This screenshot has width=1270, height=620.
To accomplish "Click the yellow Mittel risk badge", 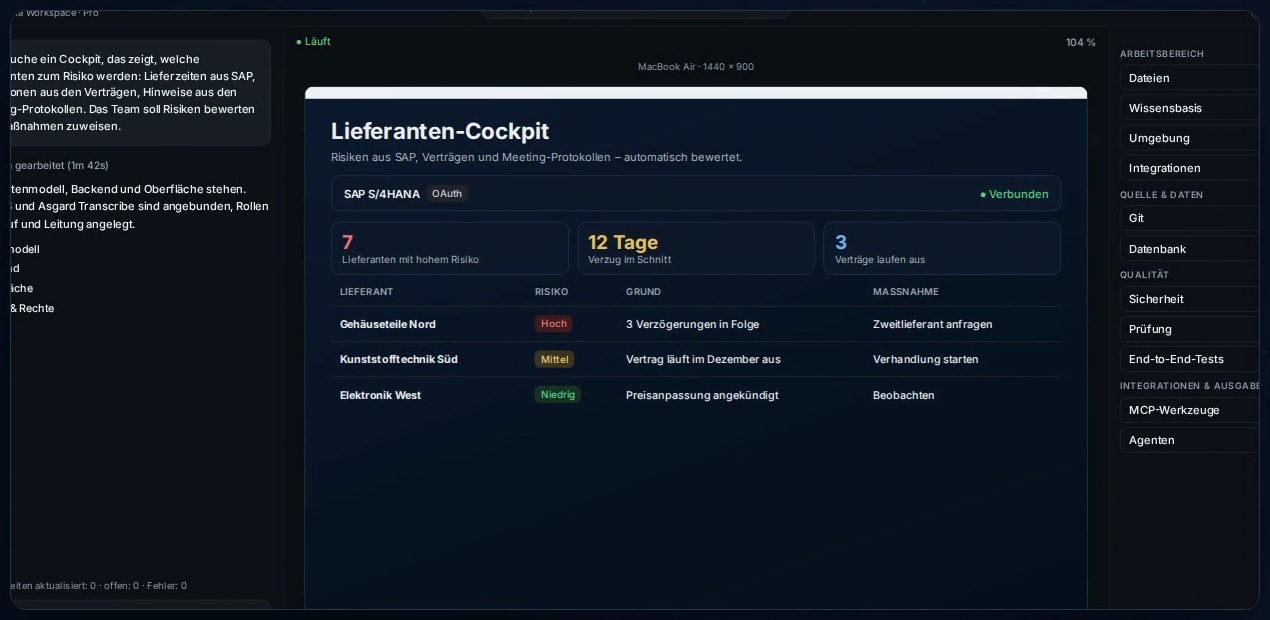I will pyautogui.click(x=555, y=359).
